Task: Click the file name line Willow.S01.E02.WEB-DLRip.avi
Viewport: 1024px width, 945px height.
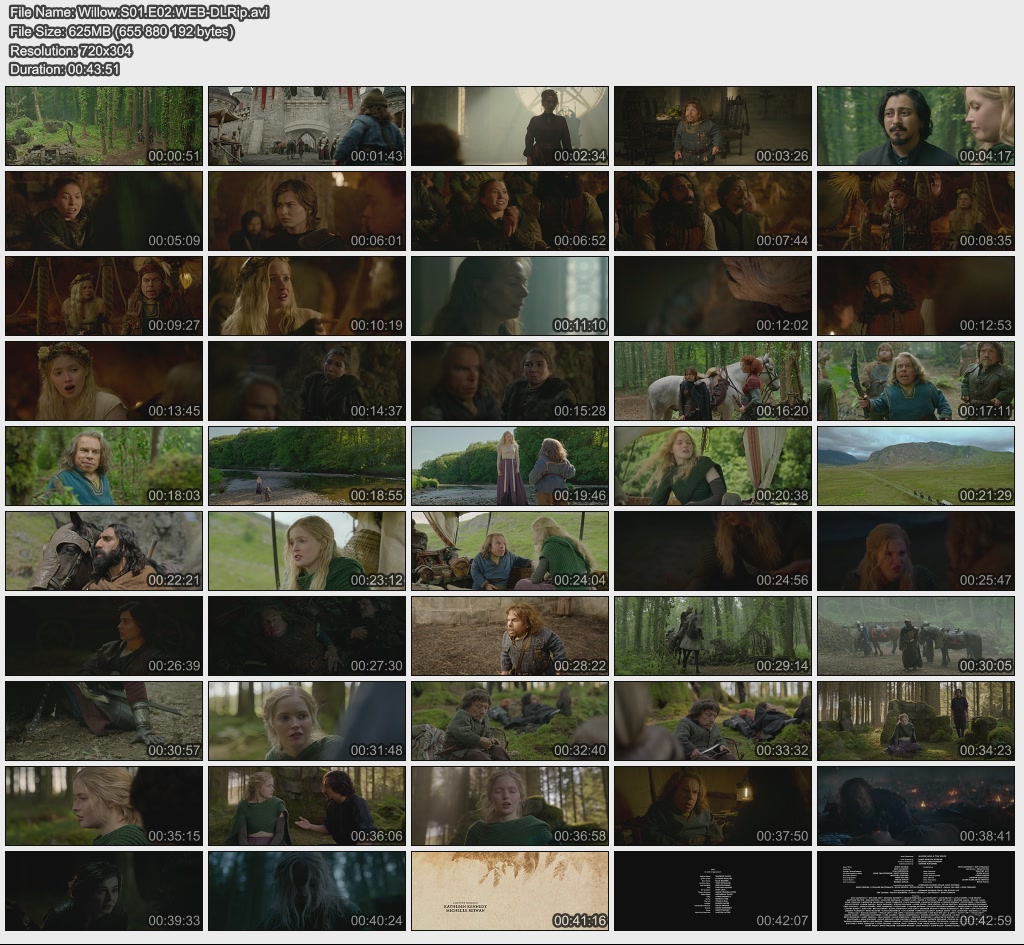Action: [x=139, y=12]
